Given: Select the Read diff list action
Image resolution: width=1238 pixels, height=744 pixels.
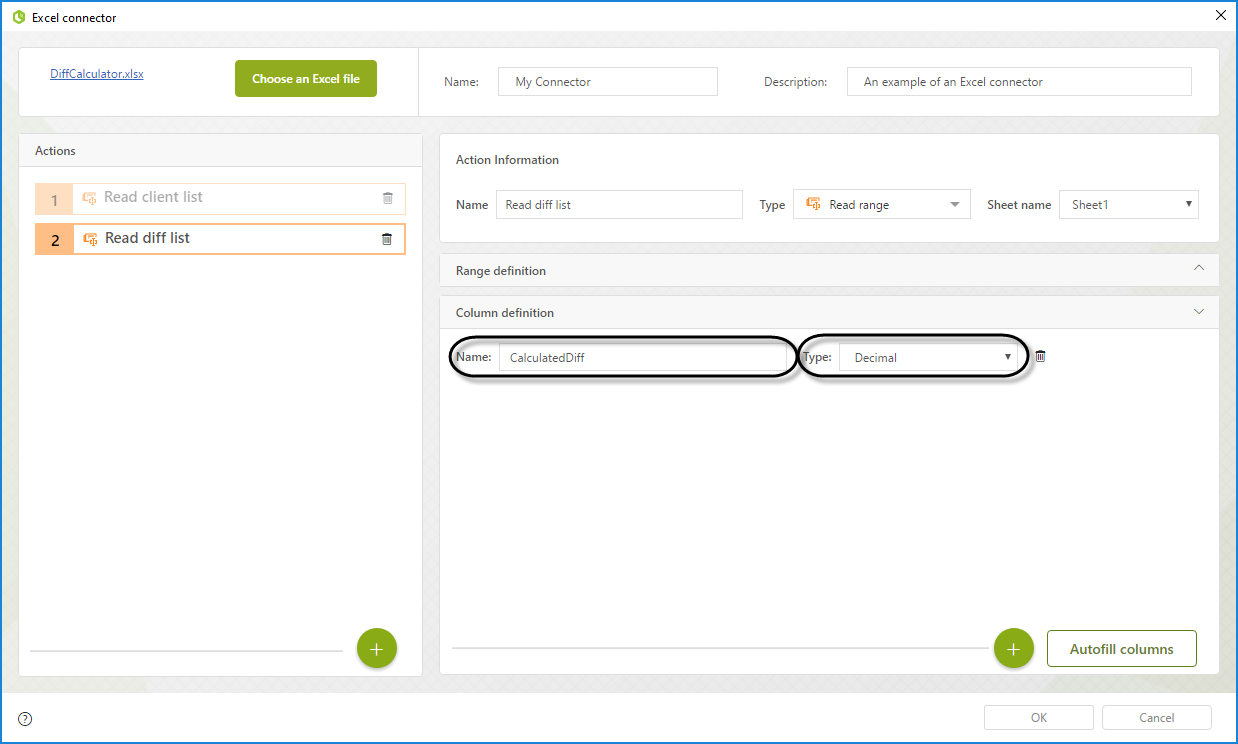Looking at the screenshot, I should coord(147,239).
